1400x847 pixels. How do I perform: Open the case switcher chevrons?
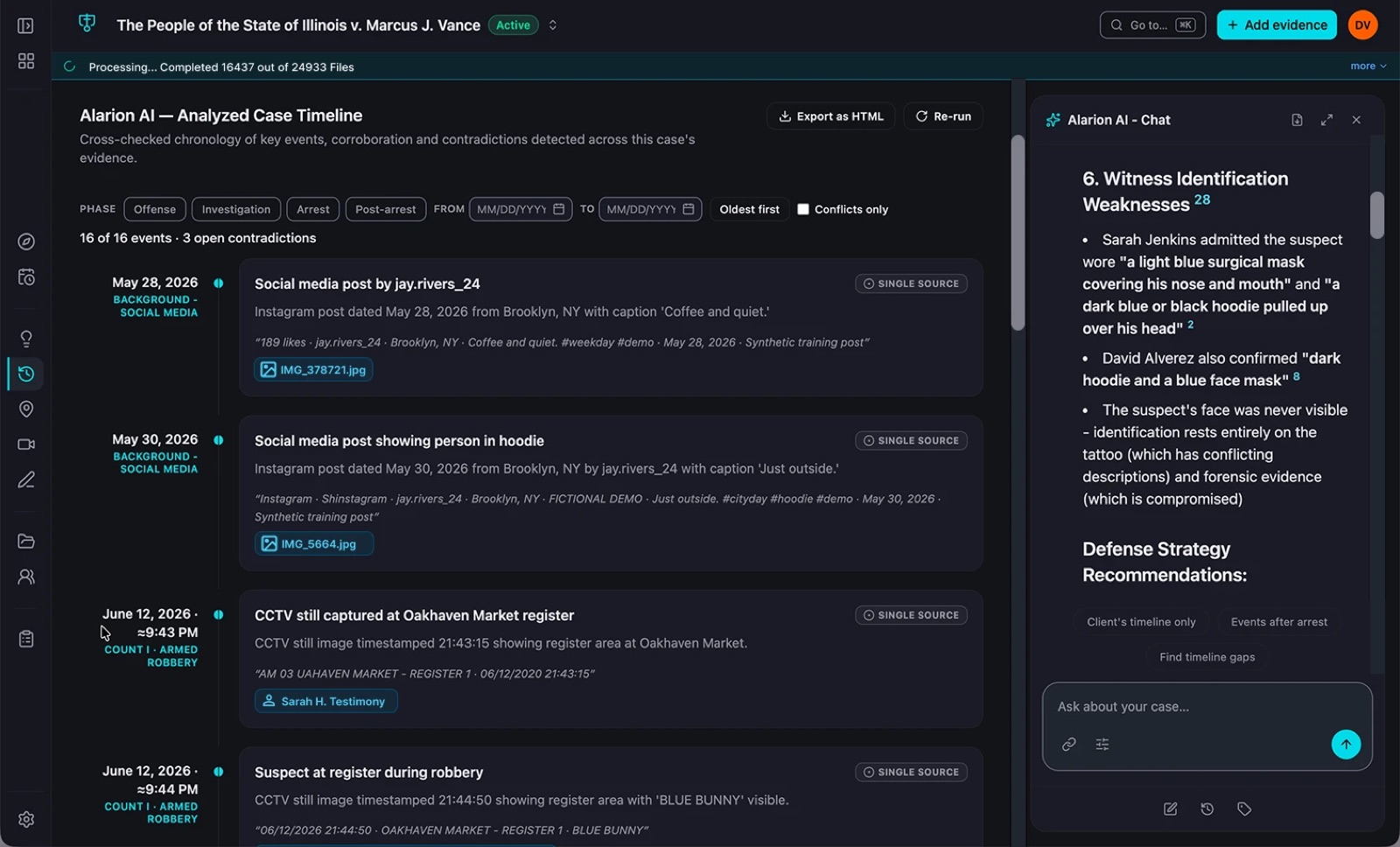point(553,25)
